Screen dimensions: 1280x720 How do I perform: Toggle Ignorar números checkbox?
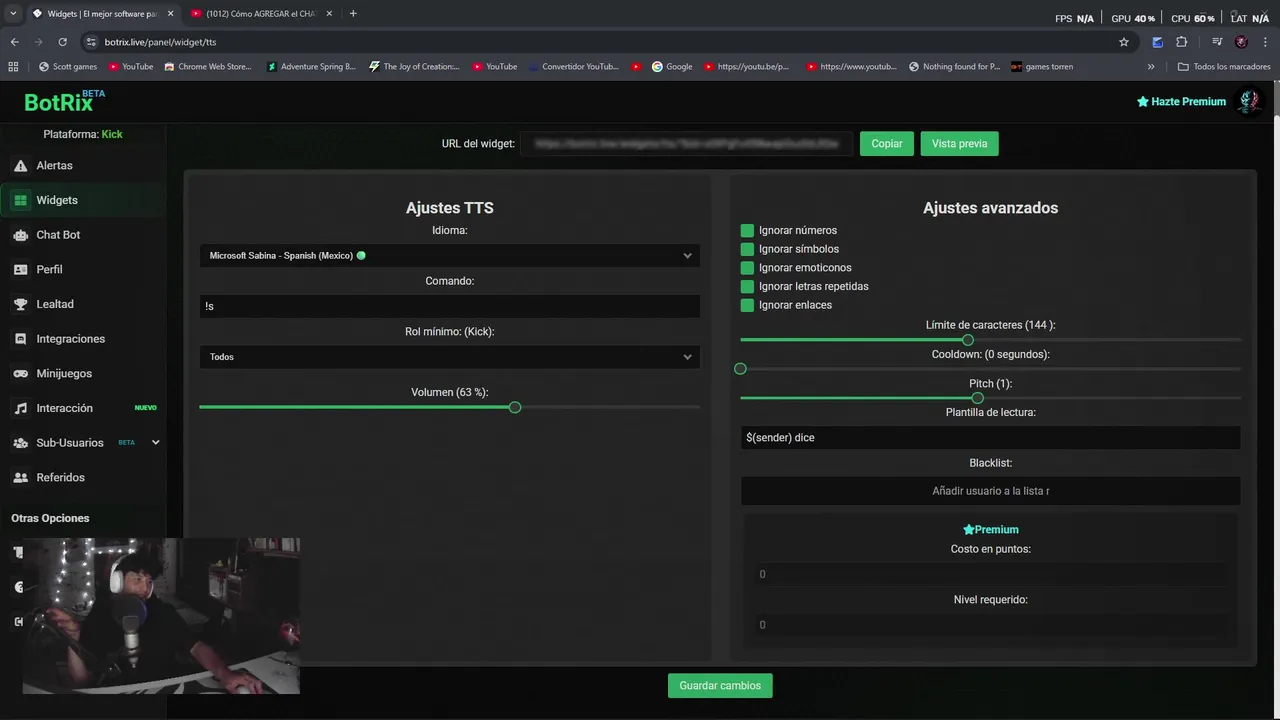click(x=747, y=231)
